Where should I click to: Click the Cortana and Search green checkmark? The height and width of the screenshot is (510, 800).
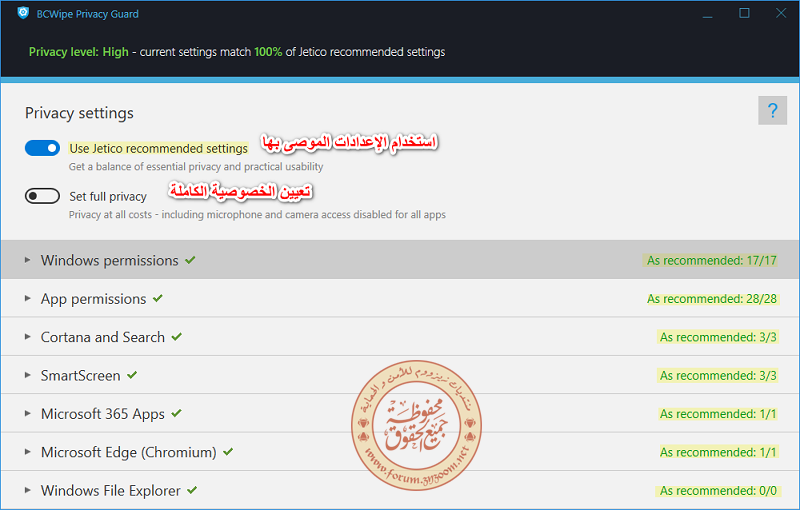(x=177, y=337)
